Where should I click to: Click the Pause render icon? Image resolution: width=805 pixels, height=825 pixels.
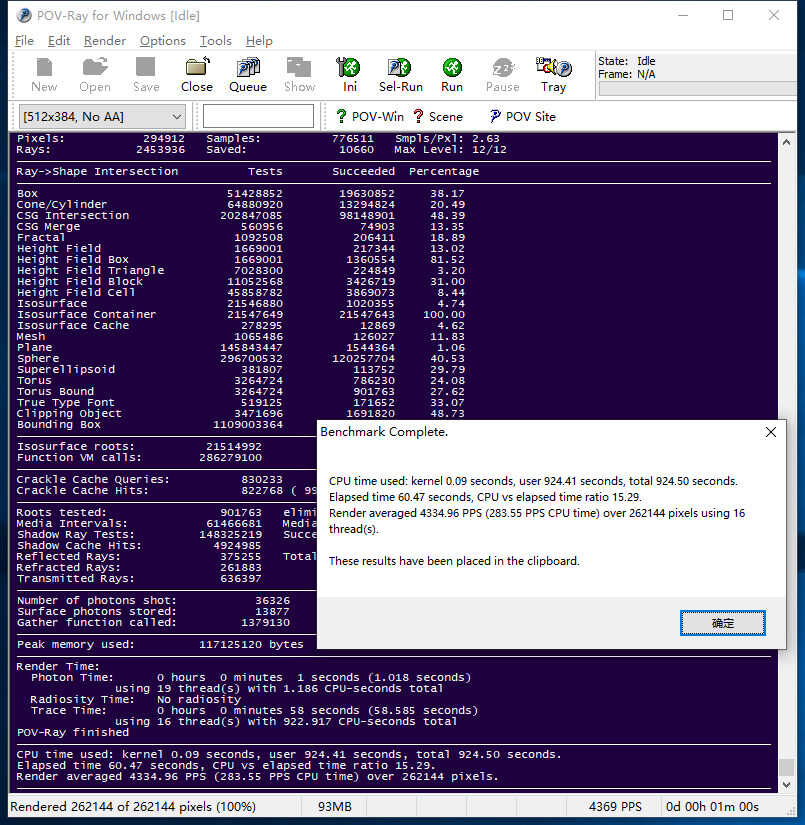tap(502, 75)
